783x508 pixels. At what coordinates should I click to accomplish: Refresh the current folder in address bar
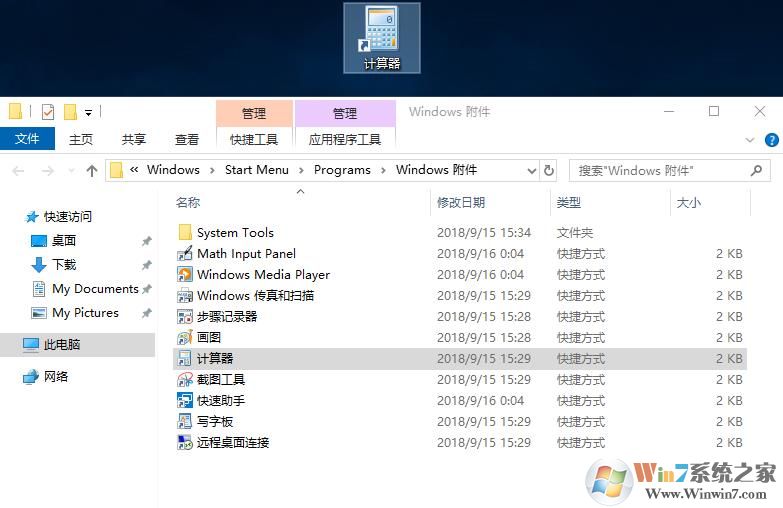point(548,170)
